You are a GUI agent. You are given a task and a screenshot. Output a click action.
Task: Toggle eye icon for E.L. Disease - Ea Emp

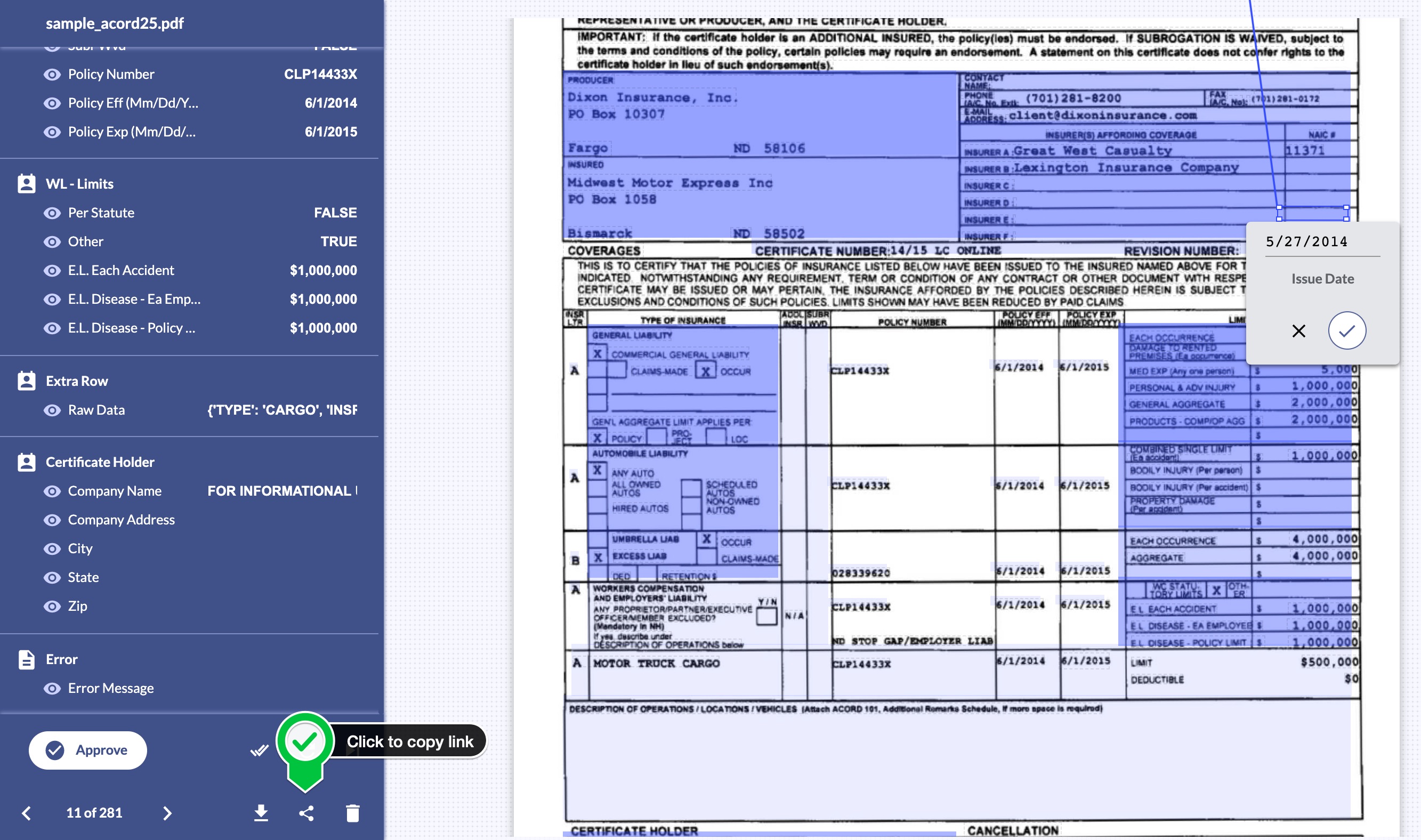[52, 300]
